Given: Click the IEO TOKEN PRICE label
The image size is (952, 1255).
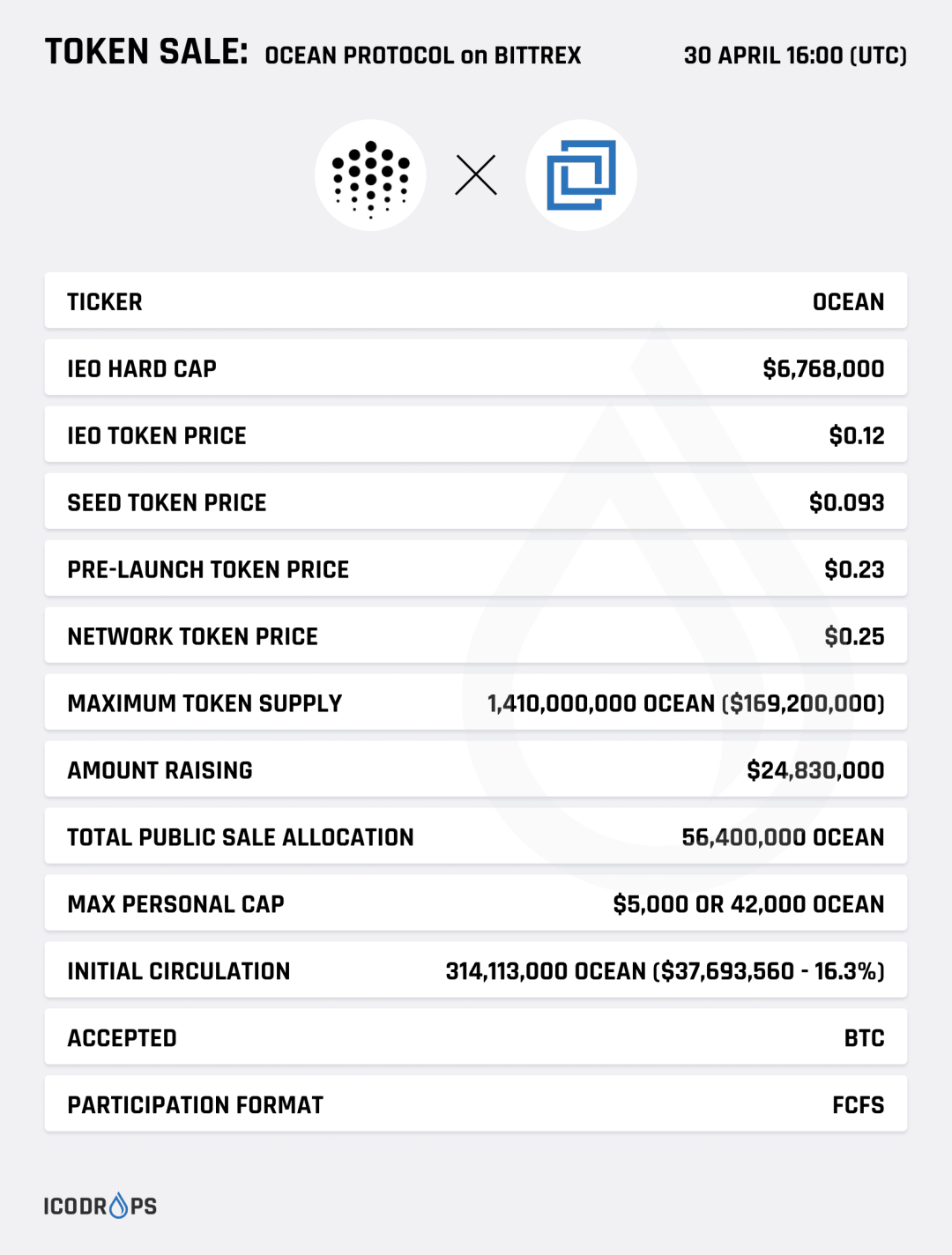Looking at the screenshot, I should [157, 435].
